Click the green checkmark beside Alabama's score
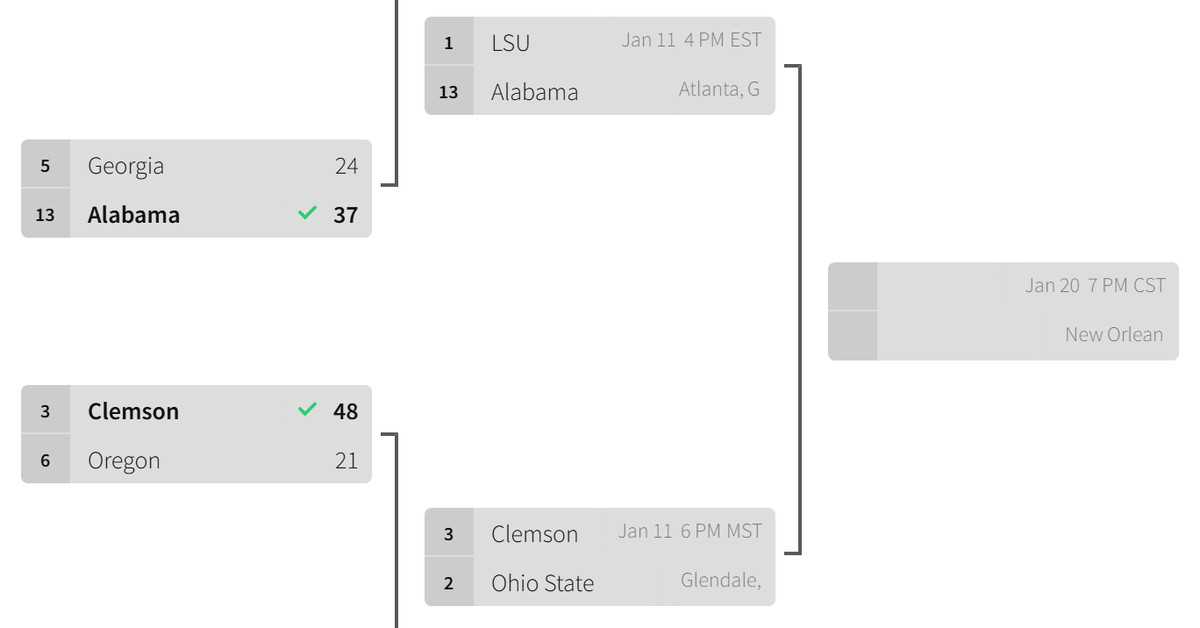 pyautogui.click(x=307, y=213)
